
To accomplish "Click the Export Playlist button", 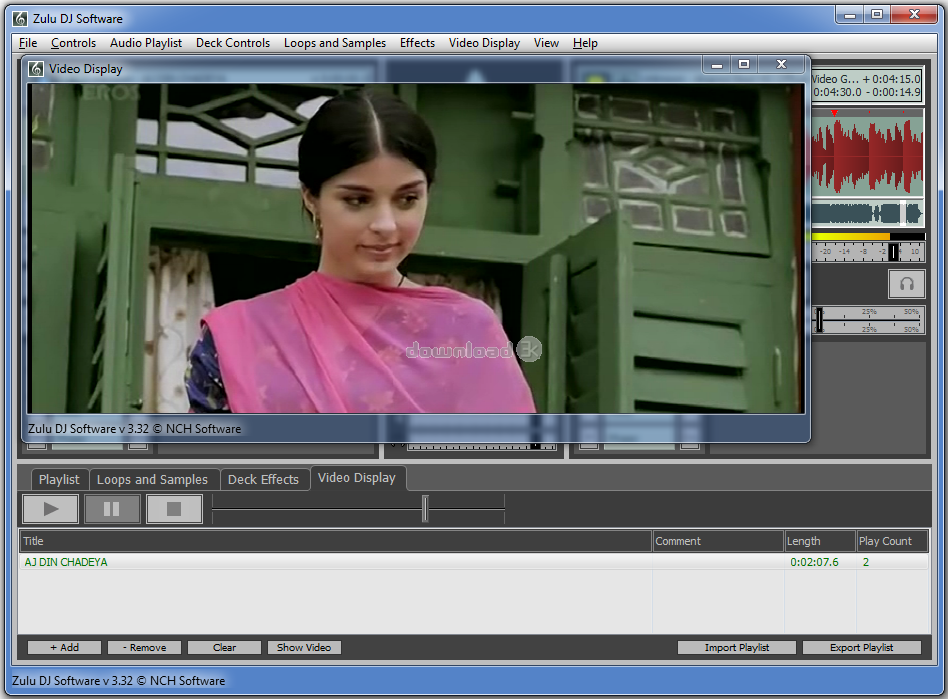I will tap(861, 648).
